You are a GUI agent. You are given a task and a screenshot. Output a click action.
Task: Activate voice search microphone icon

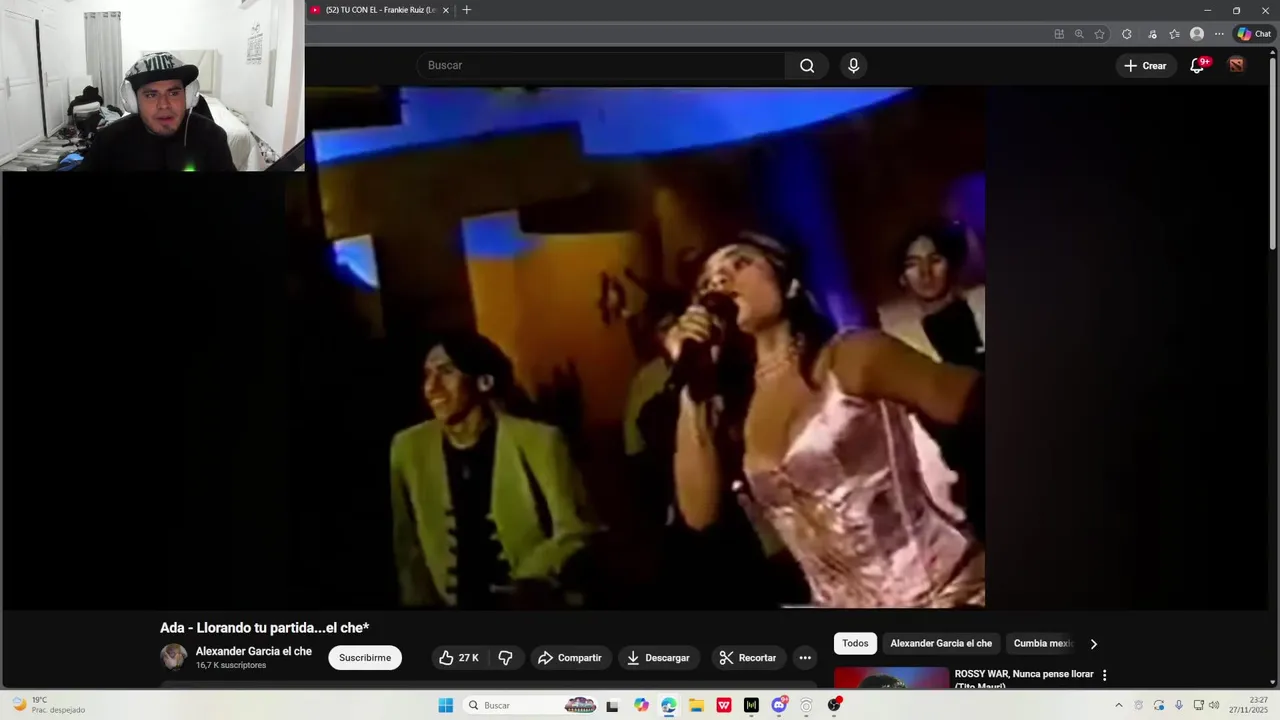tap(853, 66)
